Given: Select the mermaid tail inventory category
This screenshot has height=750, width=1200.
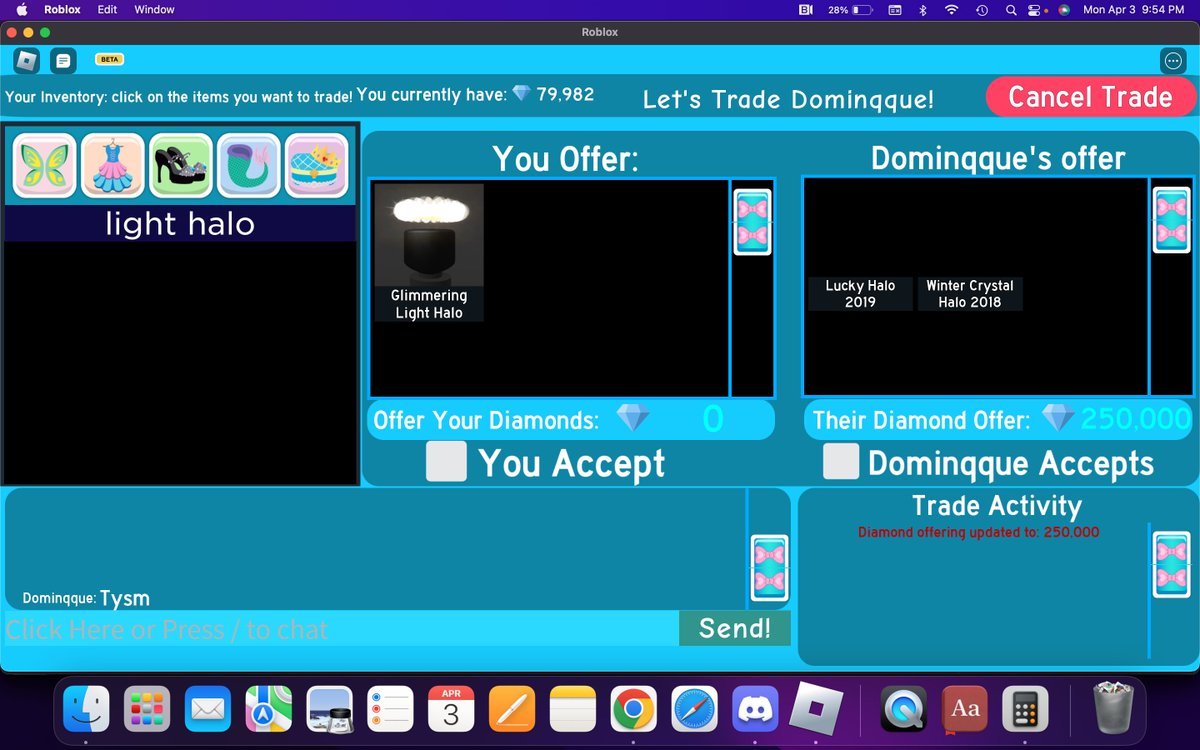Looking at the screenshot, I should tap(249, 165).
